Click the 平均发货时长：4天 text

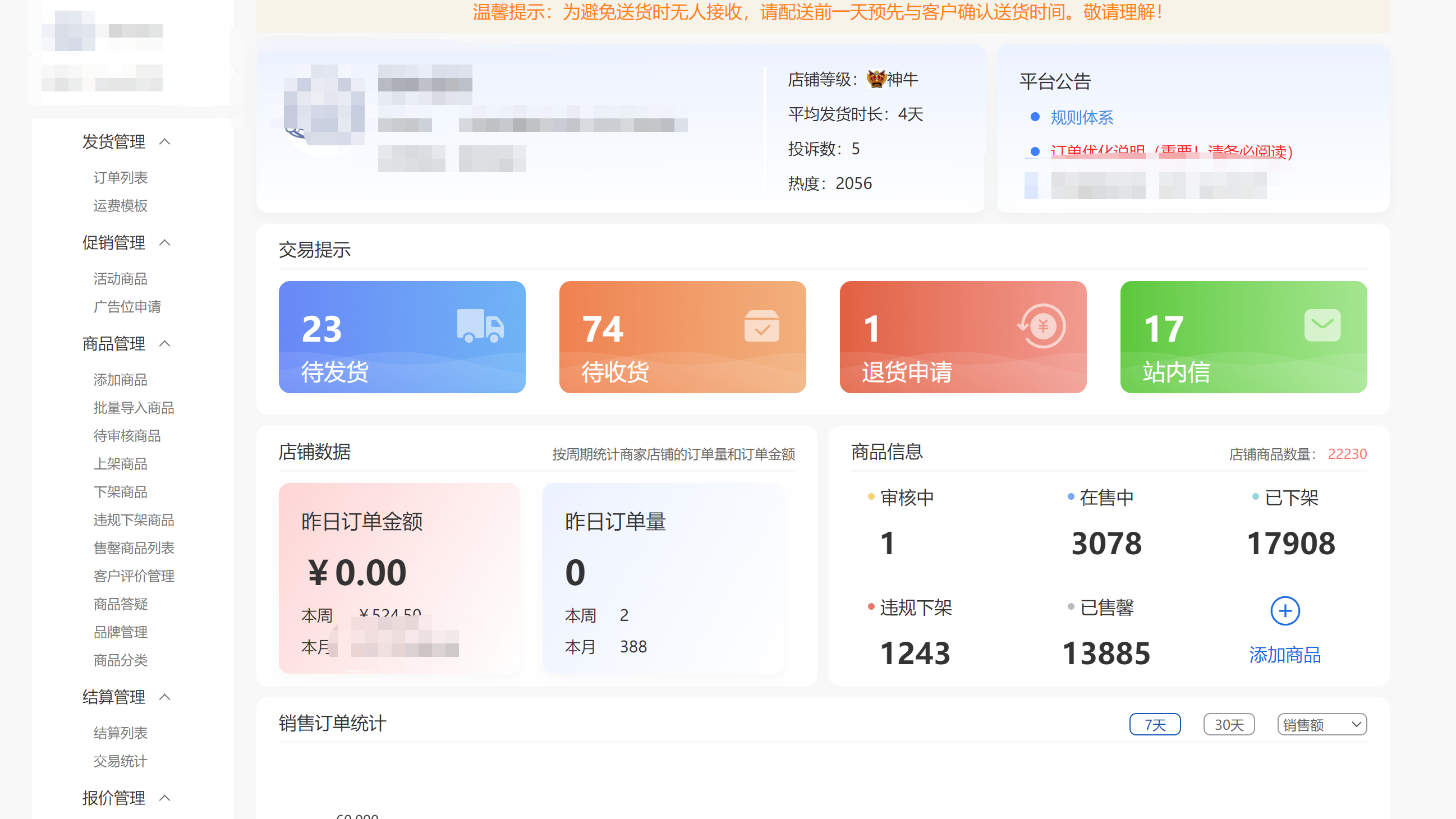pos(855,114)
